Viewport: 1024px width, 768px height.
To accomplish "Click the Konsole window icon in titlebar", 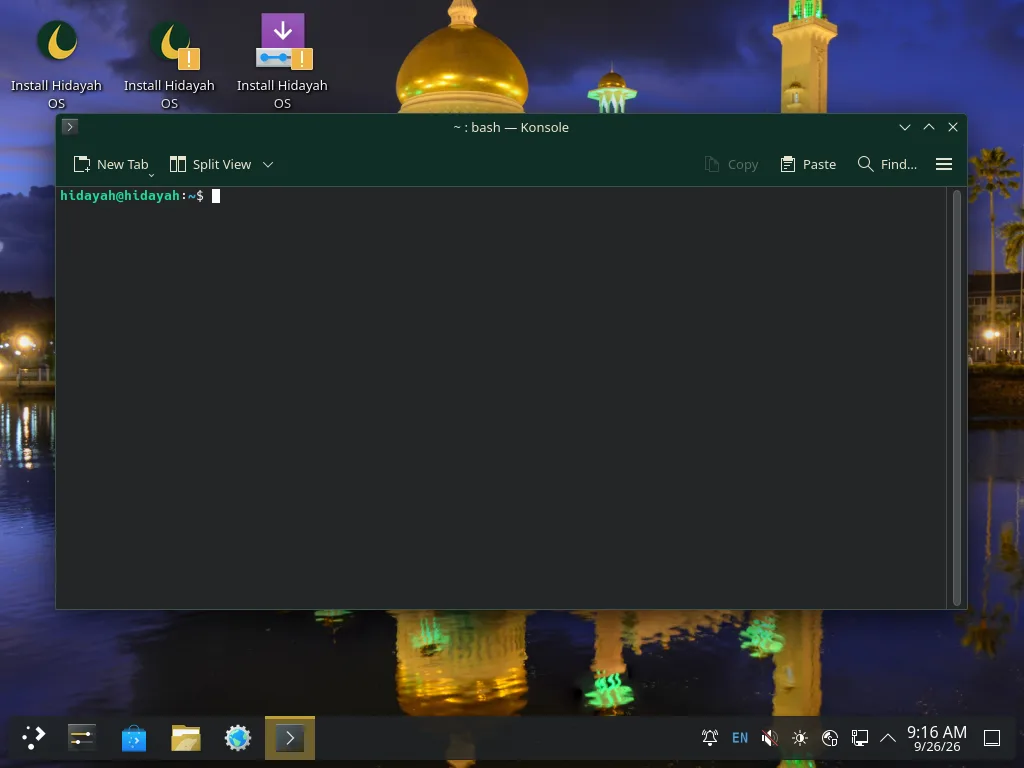I will tap(70, 127).
